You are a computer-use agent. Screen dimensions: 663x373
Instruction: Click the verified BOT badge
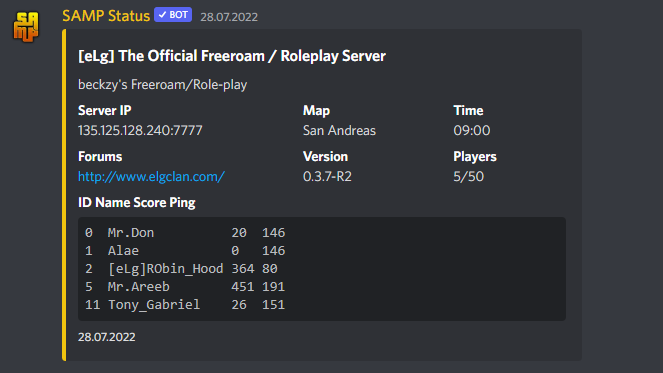click(x=173, y=15)
